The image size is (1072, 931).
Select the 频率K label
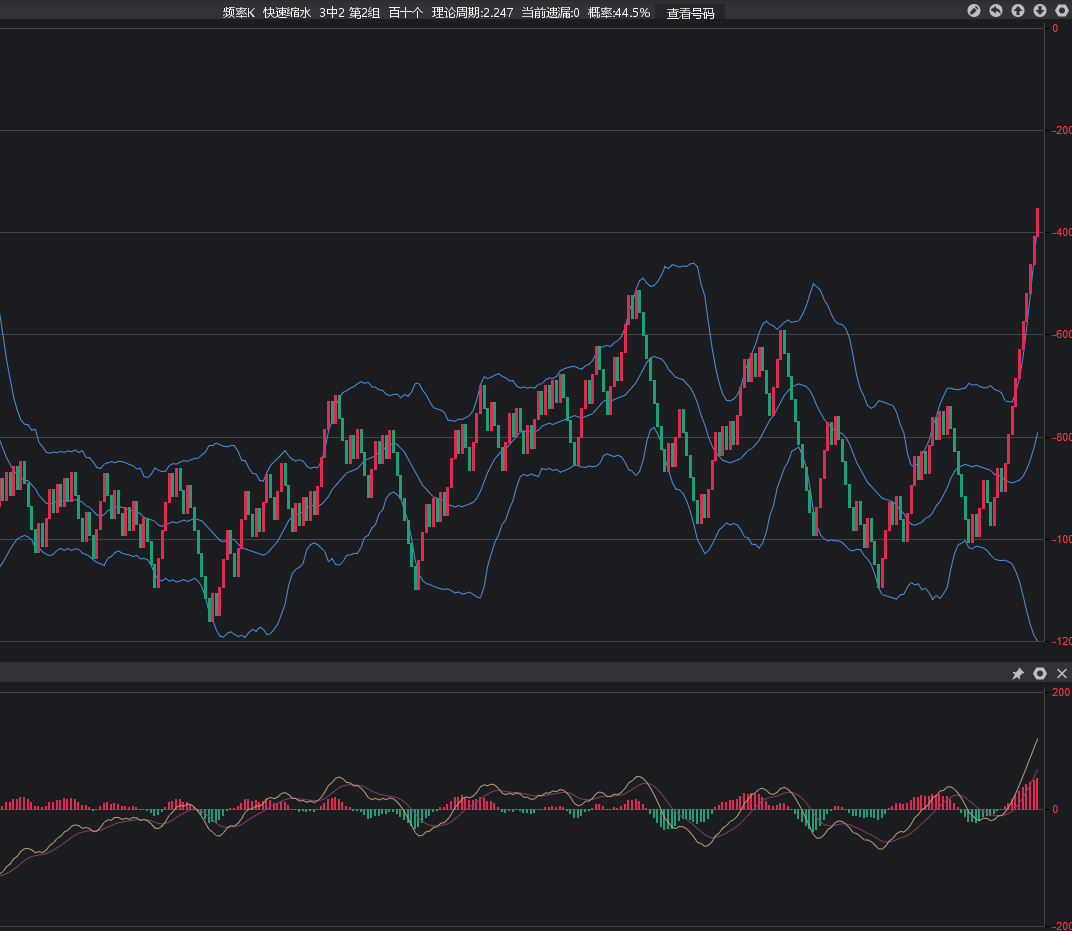(x=239, y=13)
